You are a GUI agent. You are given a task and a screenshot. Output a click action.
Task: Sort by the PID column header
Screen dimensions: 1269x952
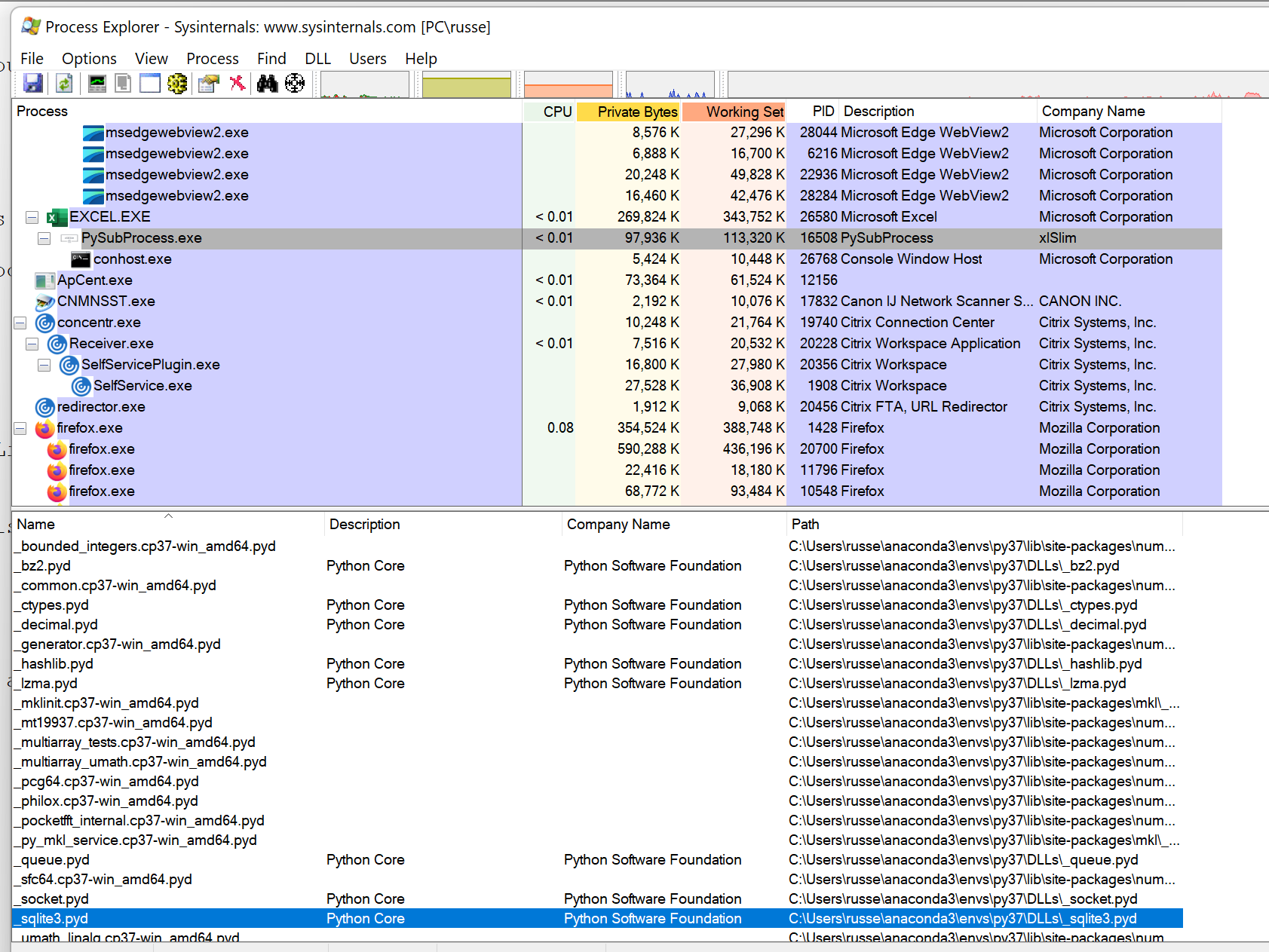coord(813,112)
